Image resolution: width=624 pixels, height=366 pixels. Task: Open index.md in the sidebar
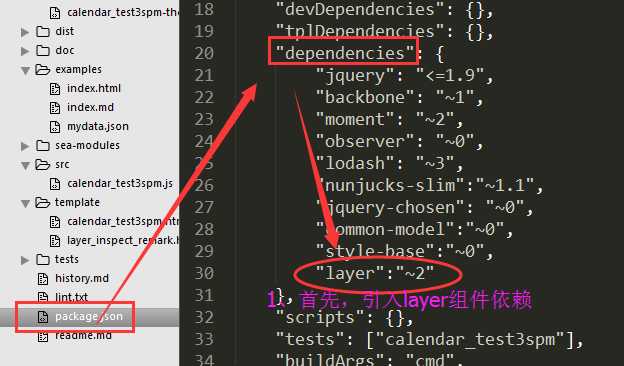point(90,107)
